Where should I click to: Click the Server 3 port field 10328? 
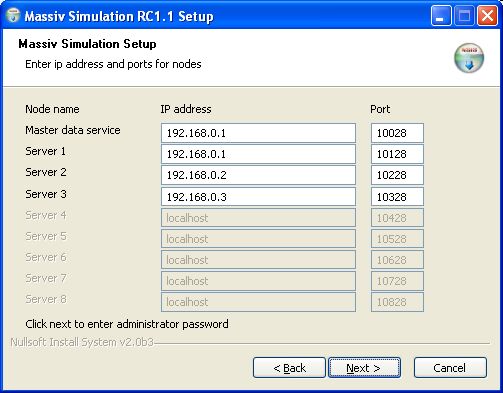[x=397, y=197]
